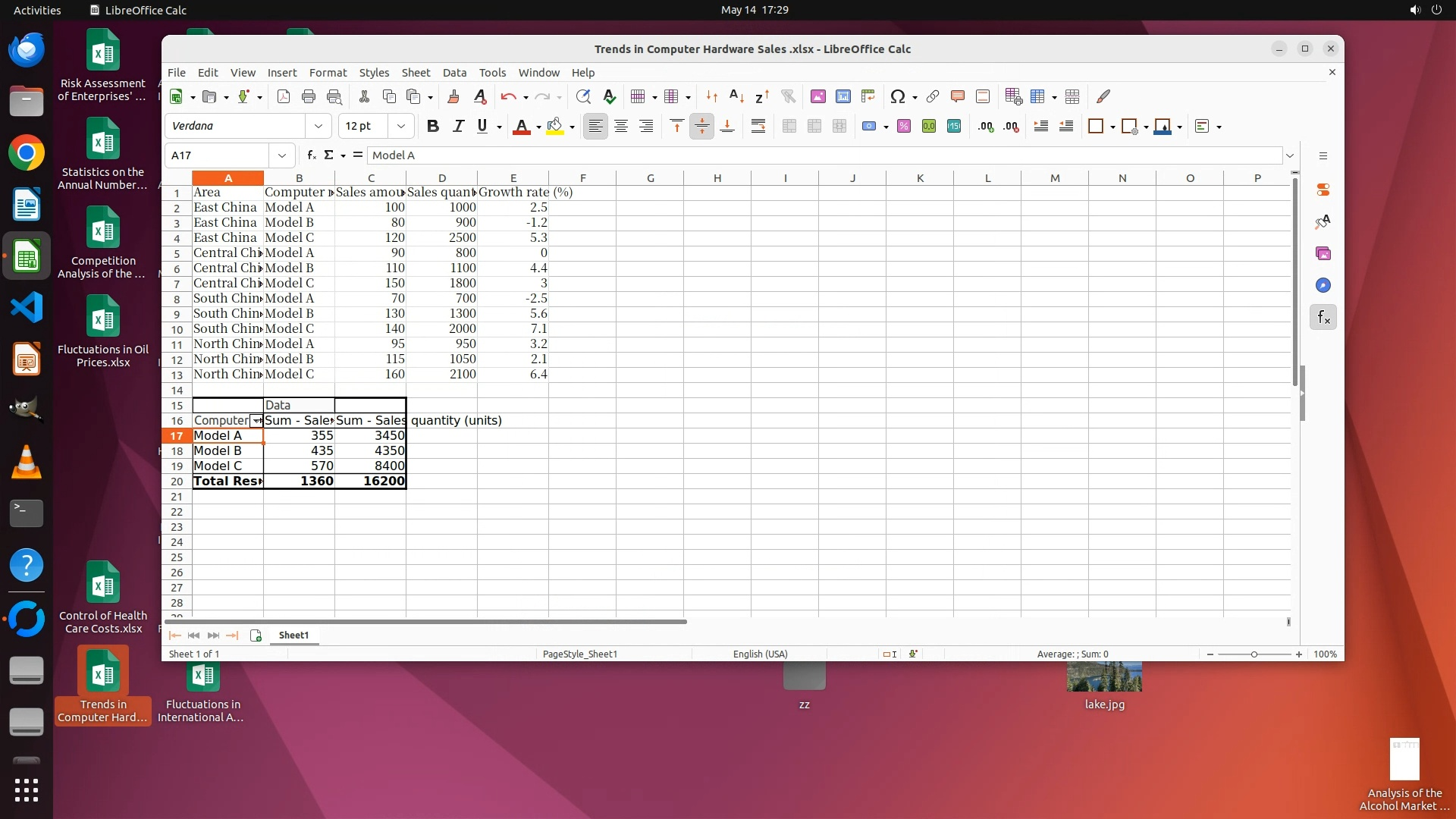Click the Clone Formatting paintbrush icon
Screen dimensions: 1456x819
(x=453, y=96)
